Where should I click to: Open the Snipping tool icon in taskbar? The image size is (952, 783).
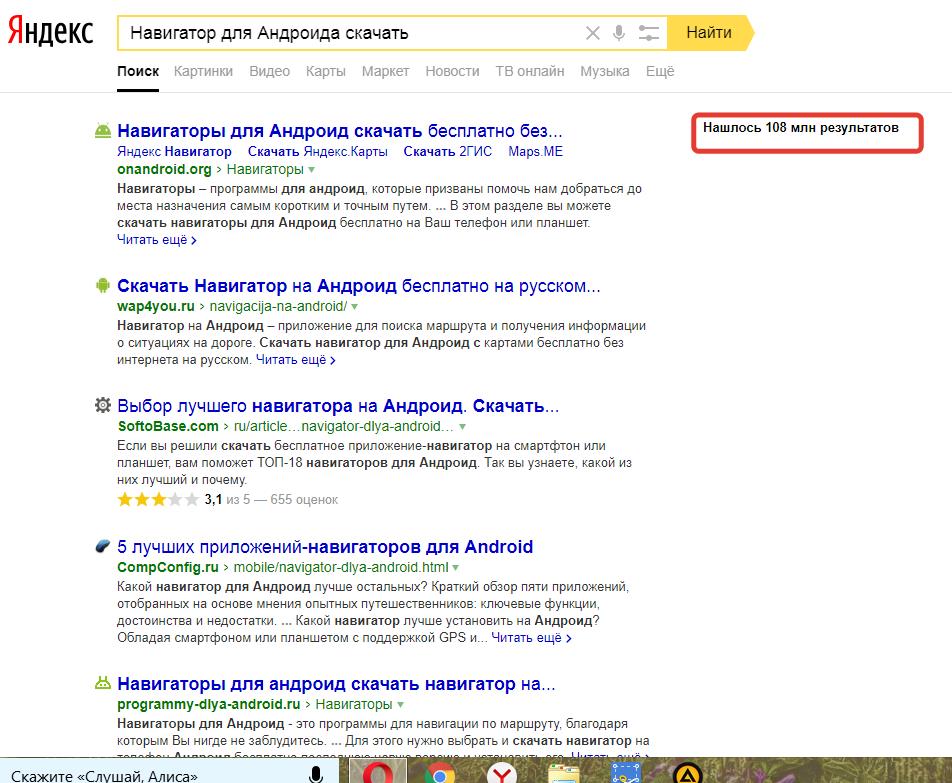pos(626,775)
